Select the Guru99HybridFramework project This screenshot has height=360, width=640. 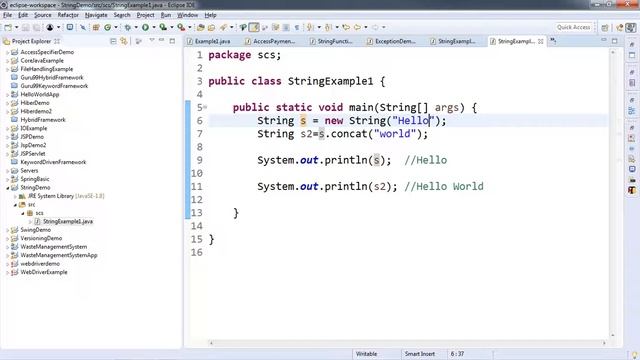pos(52,78)
